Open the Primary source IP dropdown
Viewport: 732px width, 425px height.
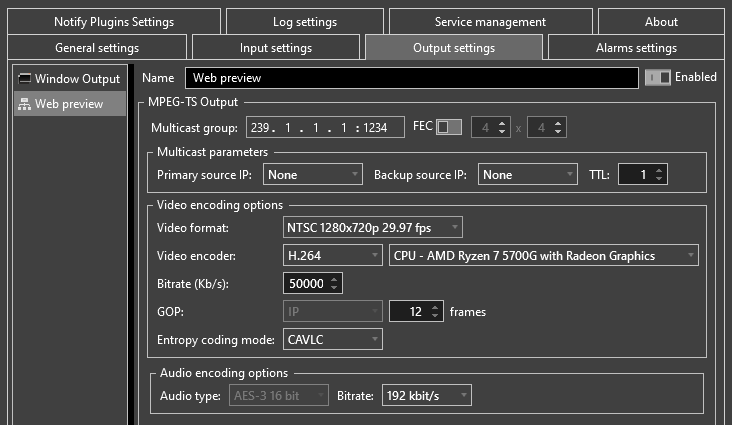click(x=313, y=174)
